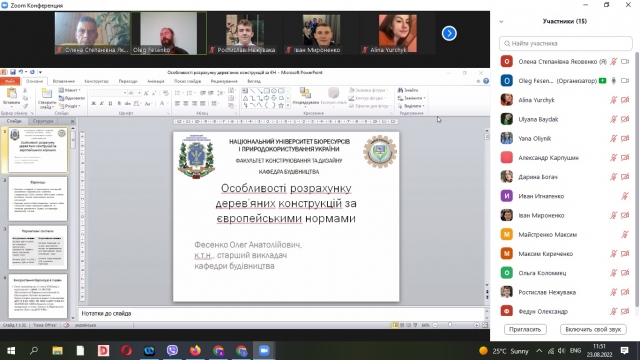This screenshot has width=640, height=360.
Task: Open the Замінити replace dropdown
Action: pos(411,98)
